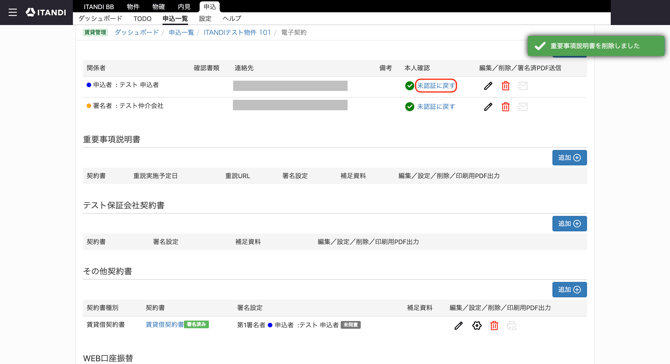Add a document under テスト保証会社契約書
670x364 pixels.
pos(569,223)
